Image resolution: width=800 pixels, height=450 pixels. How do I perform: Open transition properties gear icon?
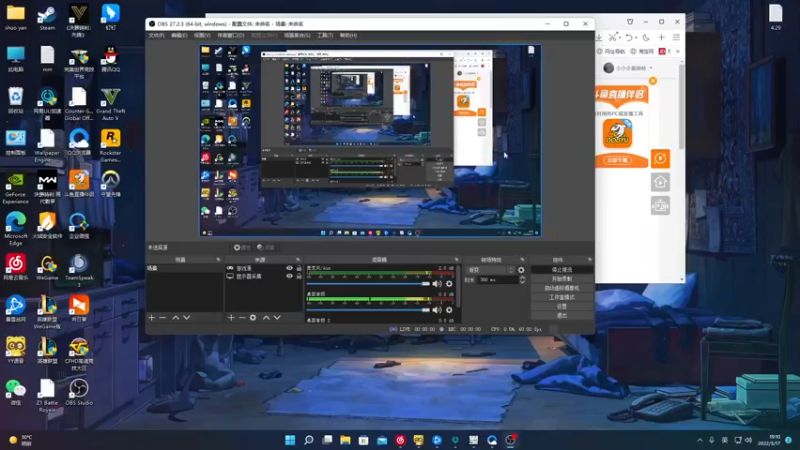(521, 270)
